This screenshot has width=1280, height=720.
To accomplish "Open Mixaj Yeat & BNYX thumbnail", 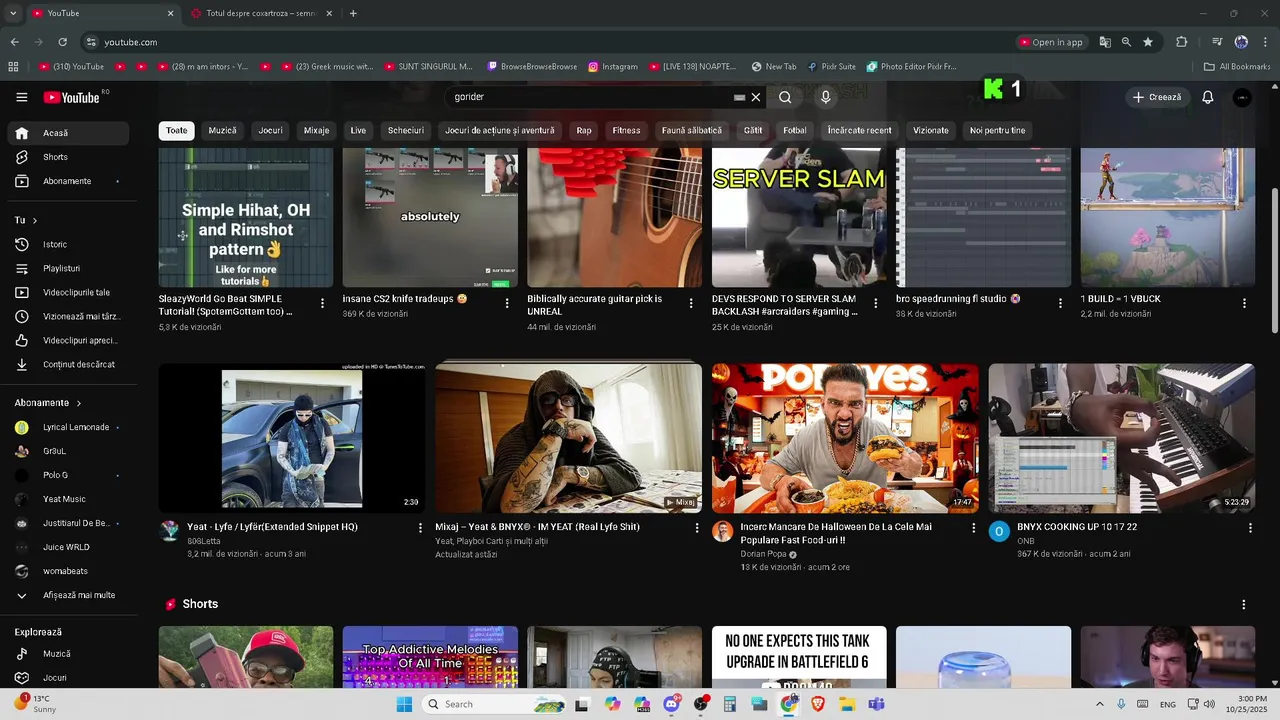I will [568, 438].
